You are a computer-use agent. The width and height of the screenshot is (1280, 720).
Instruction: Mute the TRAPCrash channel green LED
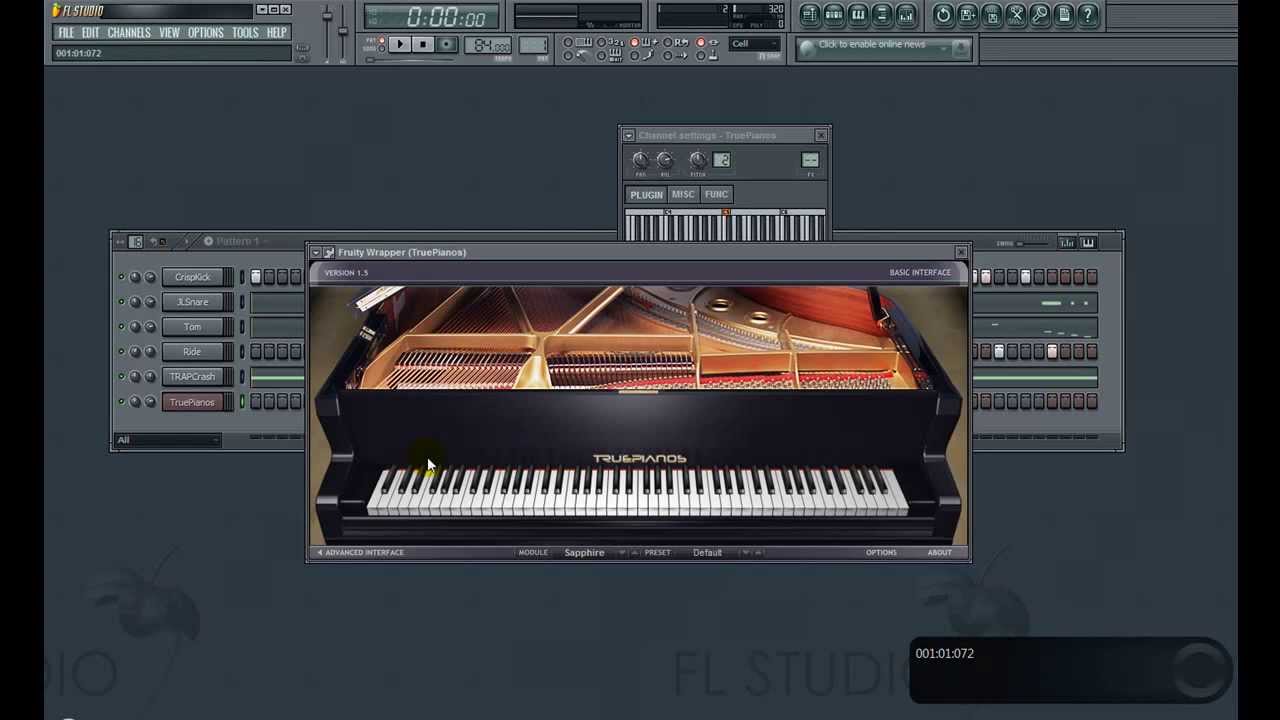pyautogui.click(x=121, y=377)
